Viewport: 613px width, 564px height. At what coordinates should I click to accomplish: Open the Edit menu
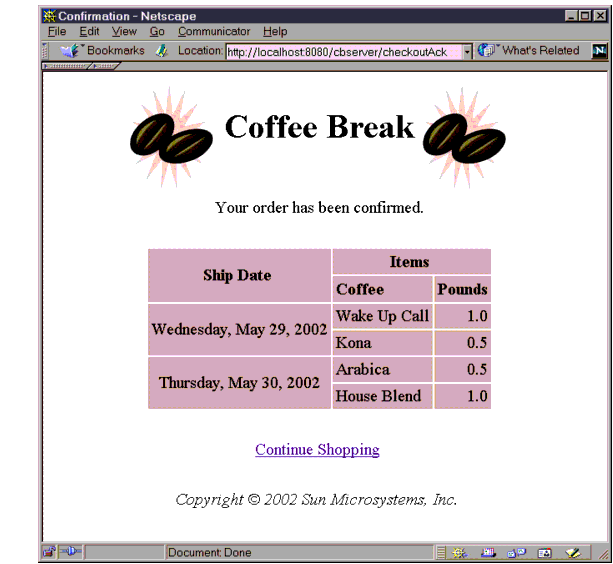tap(89, 31)
